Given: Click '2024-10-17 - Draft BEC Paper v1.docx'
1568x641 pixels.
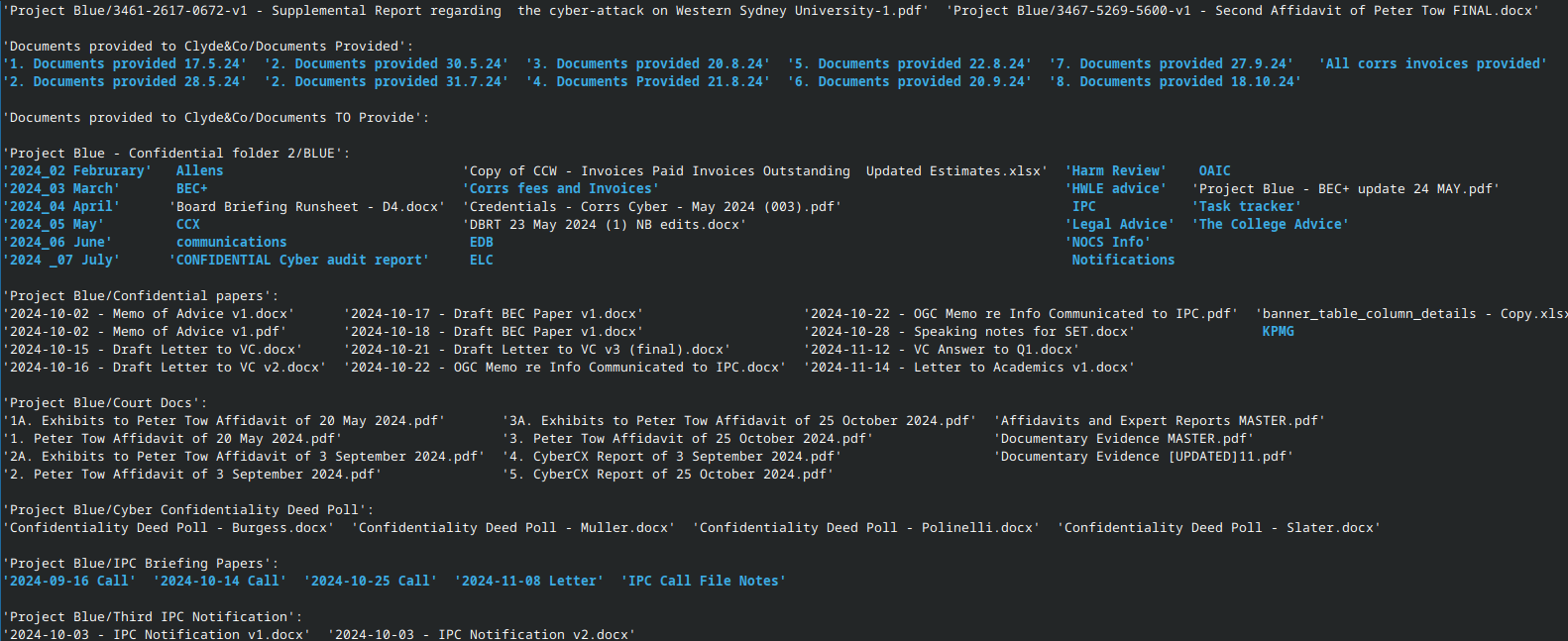Looking at the screenshot, I should point(494,313).
